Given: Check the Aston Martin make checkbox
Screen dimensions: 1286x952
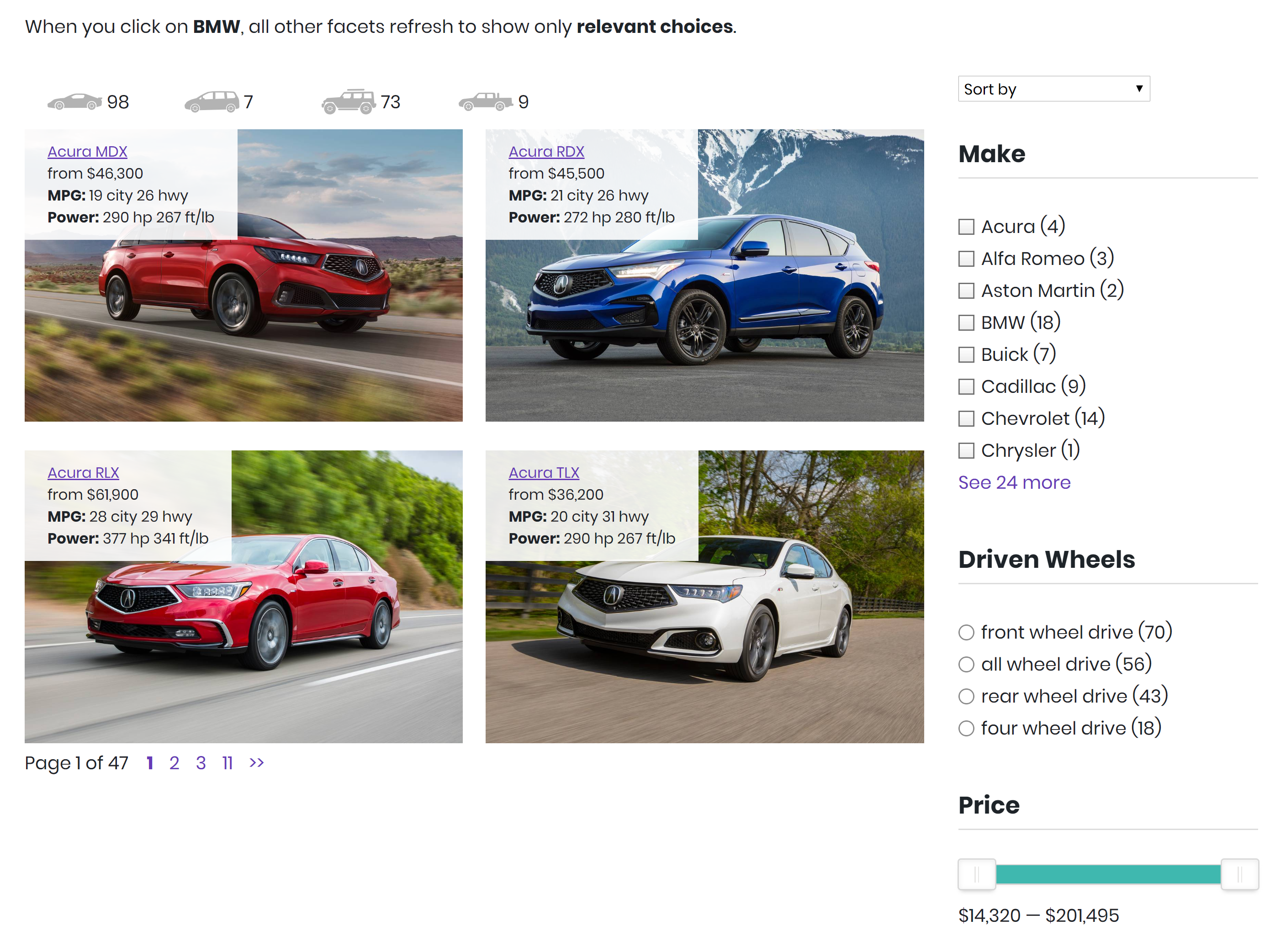Looking at the screenshot, I should [x=966, y=291].
